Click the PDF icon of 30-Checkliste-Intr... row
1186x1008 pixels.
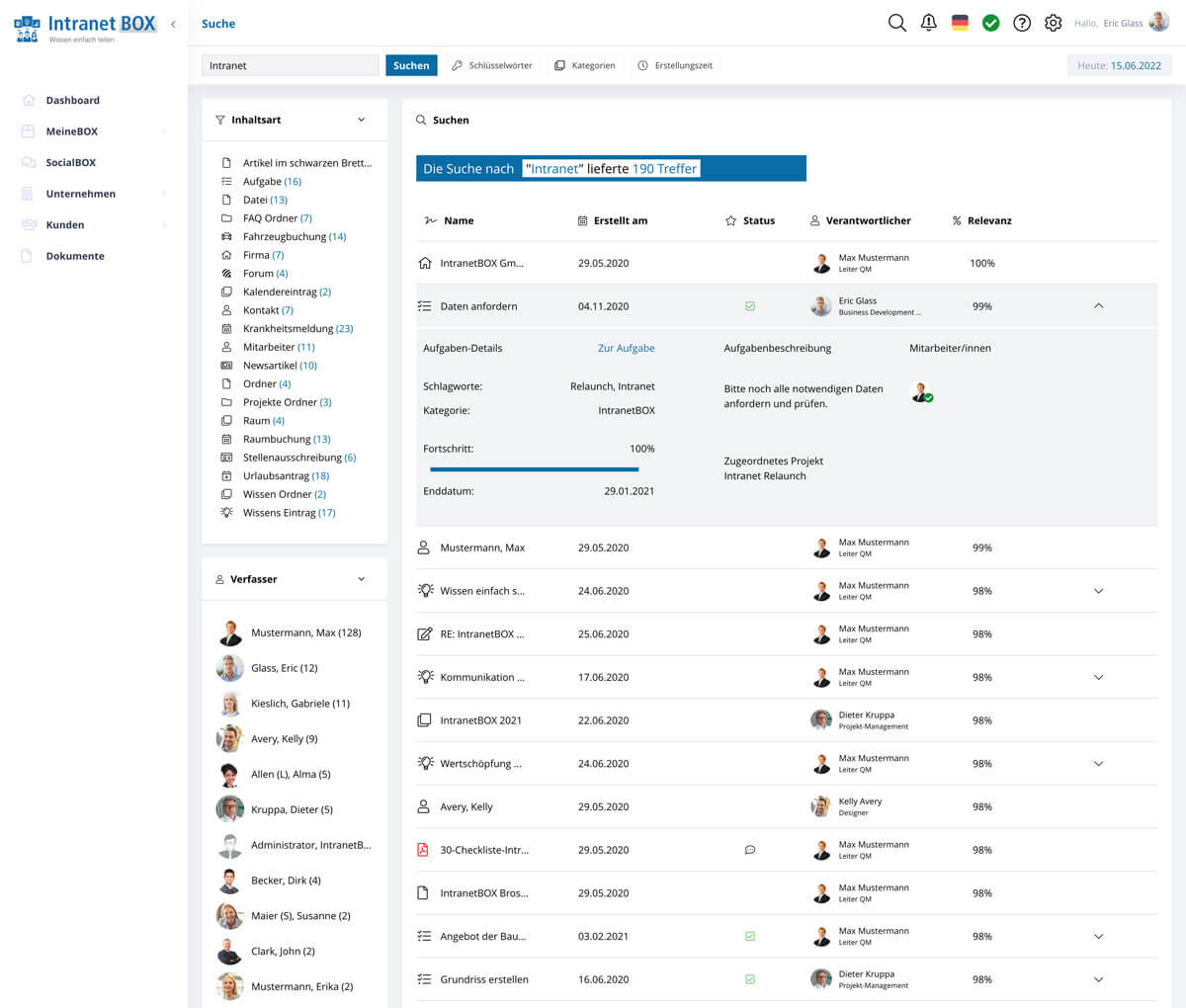click(x=423, y=850)
